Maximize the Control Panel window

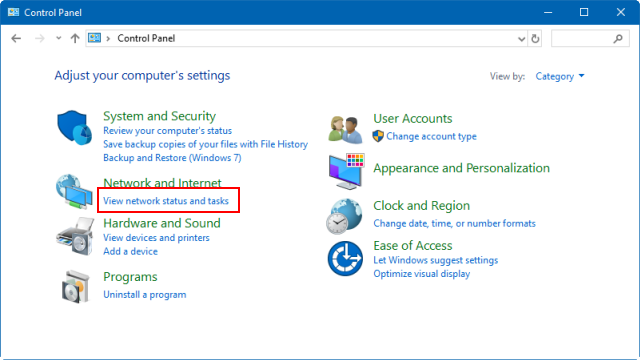point(584,12)
